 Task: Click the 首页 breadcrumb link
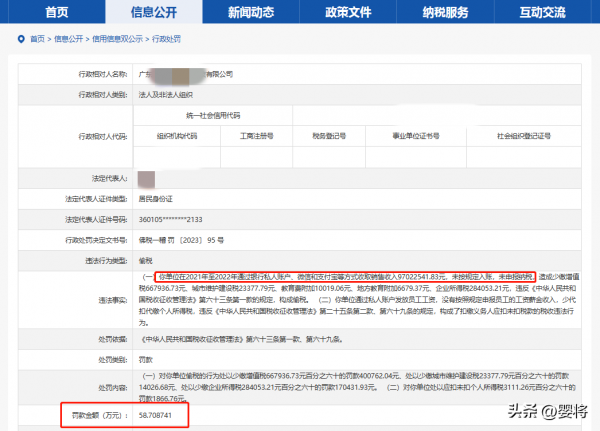click(37, 38)
